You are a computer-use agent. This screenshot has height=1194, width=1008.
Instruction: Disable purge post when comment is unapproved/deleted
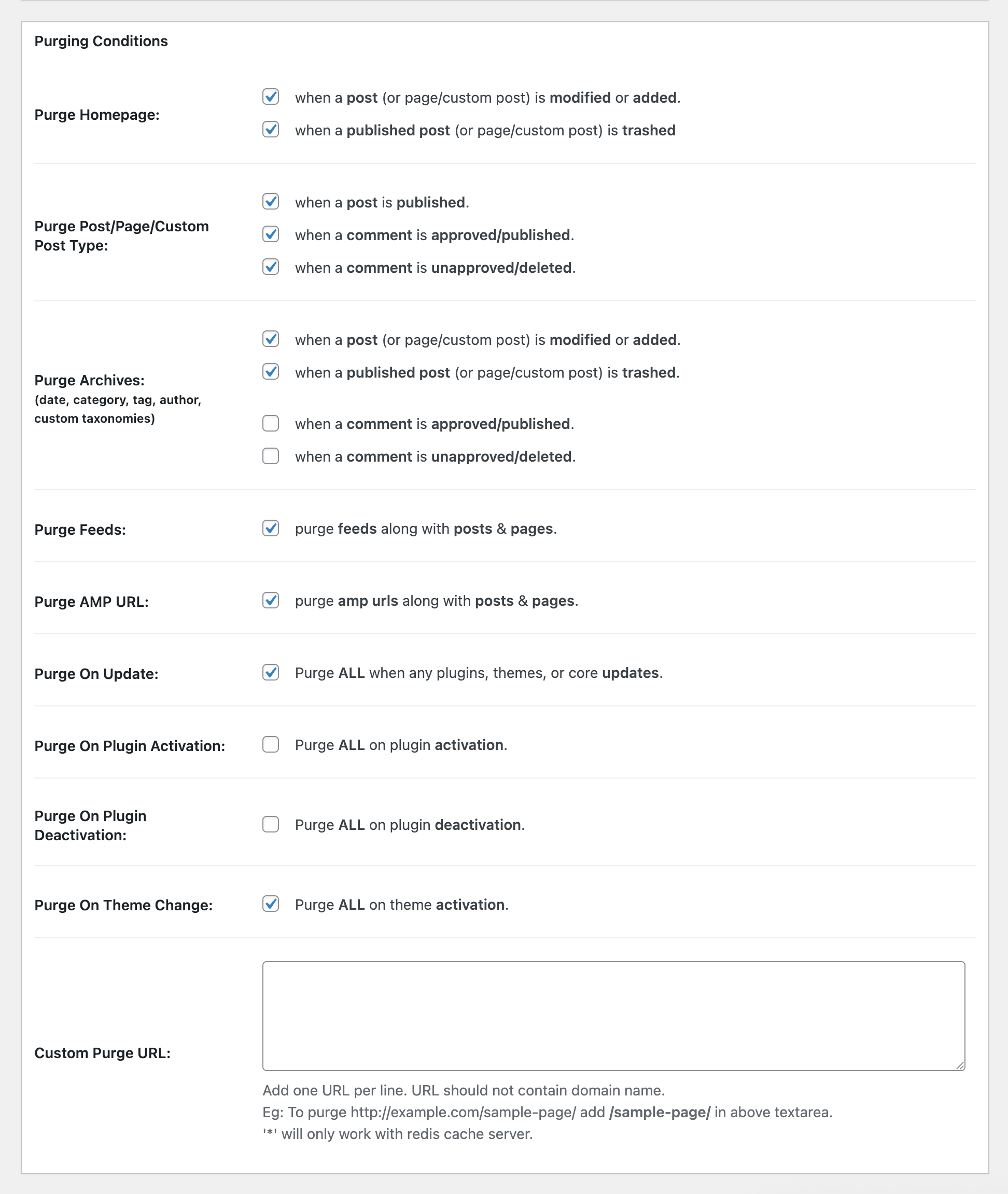270,267
